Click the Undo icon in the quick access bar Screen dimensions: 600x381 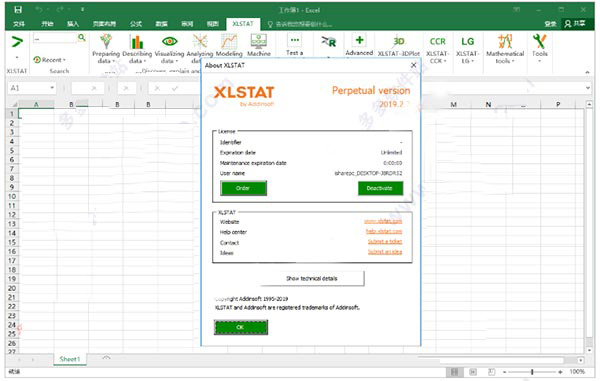point(39,10)
